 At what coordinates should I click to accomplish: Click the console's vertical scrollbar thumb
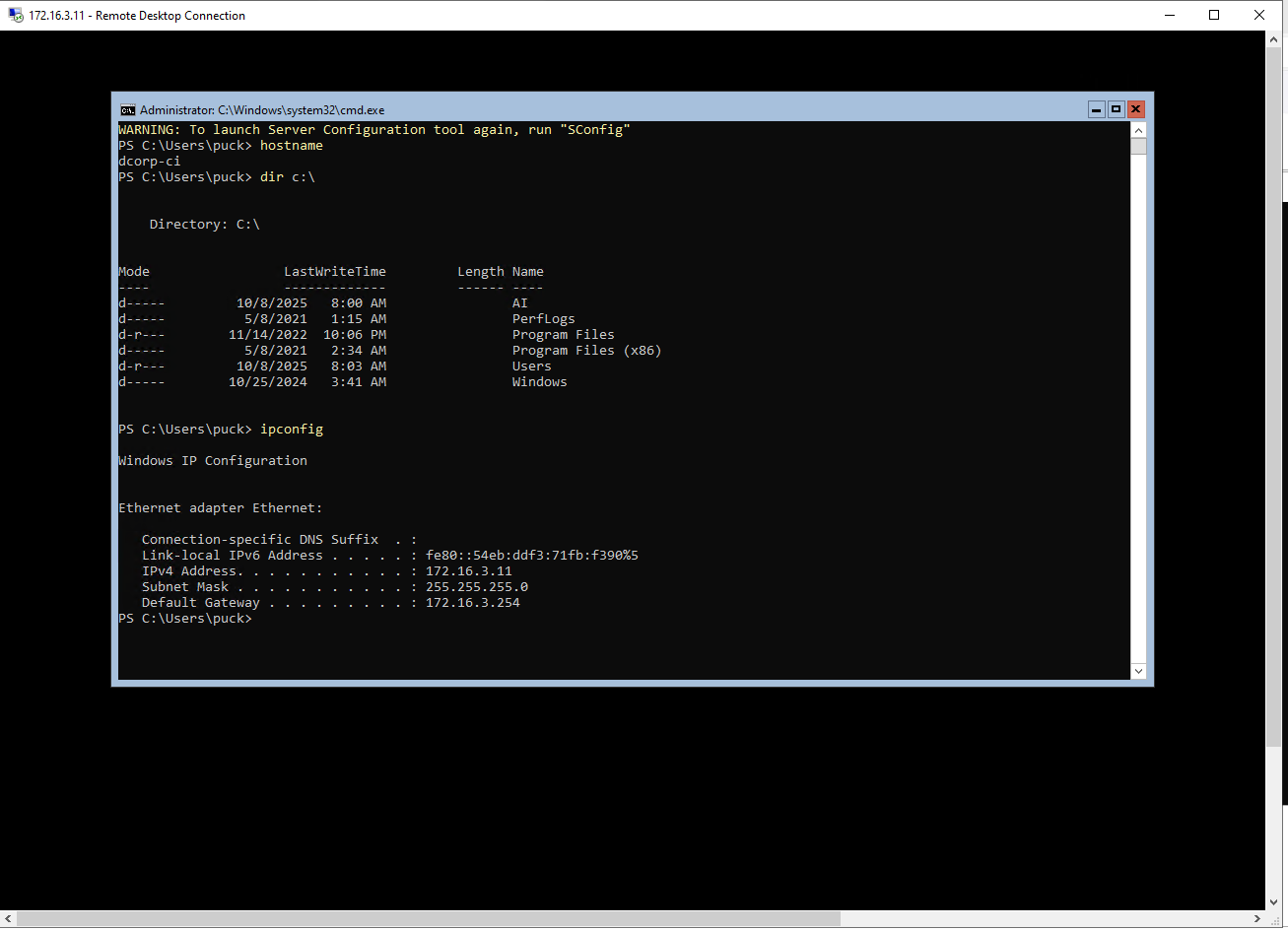tap(1138, 147)
